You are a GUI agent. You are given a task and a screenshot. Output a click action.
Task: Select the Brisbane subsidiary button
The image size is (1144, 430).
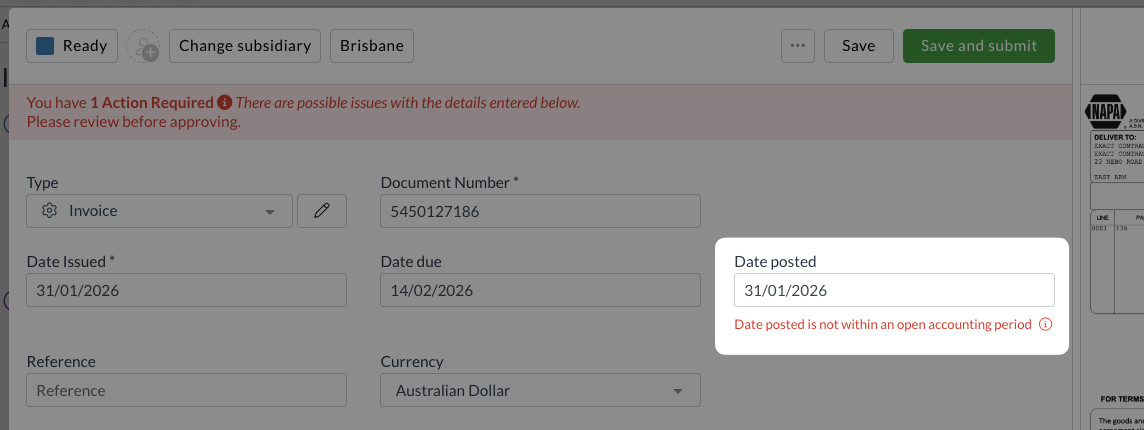pos(371,46)
